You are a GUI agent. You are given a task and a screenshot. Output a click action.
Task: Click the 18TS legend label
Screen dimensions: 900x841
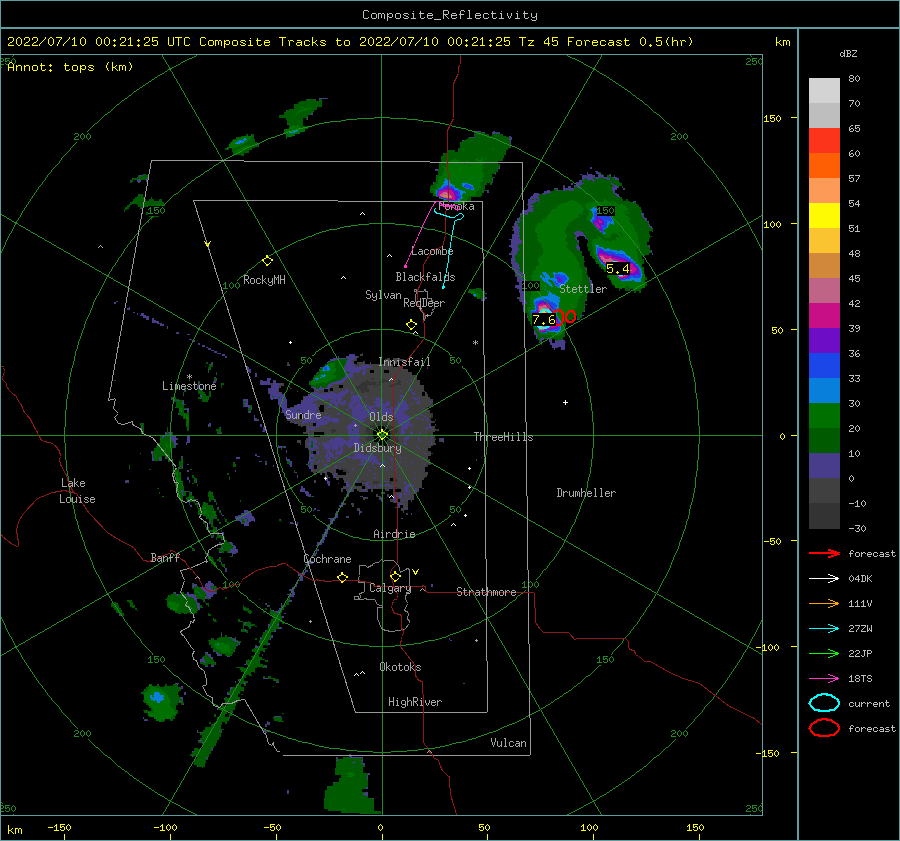tap(860, 679)
